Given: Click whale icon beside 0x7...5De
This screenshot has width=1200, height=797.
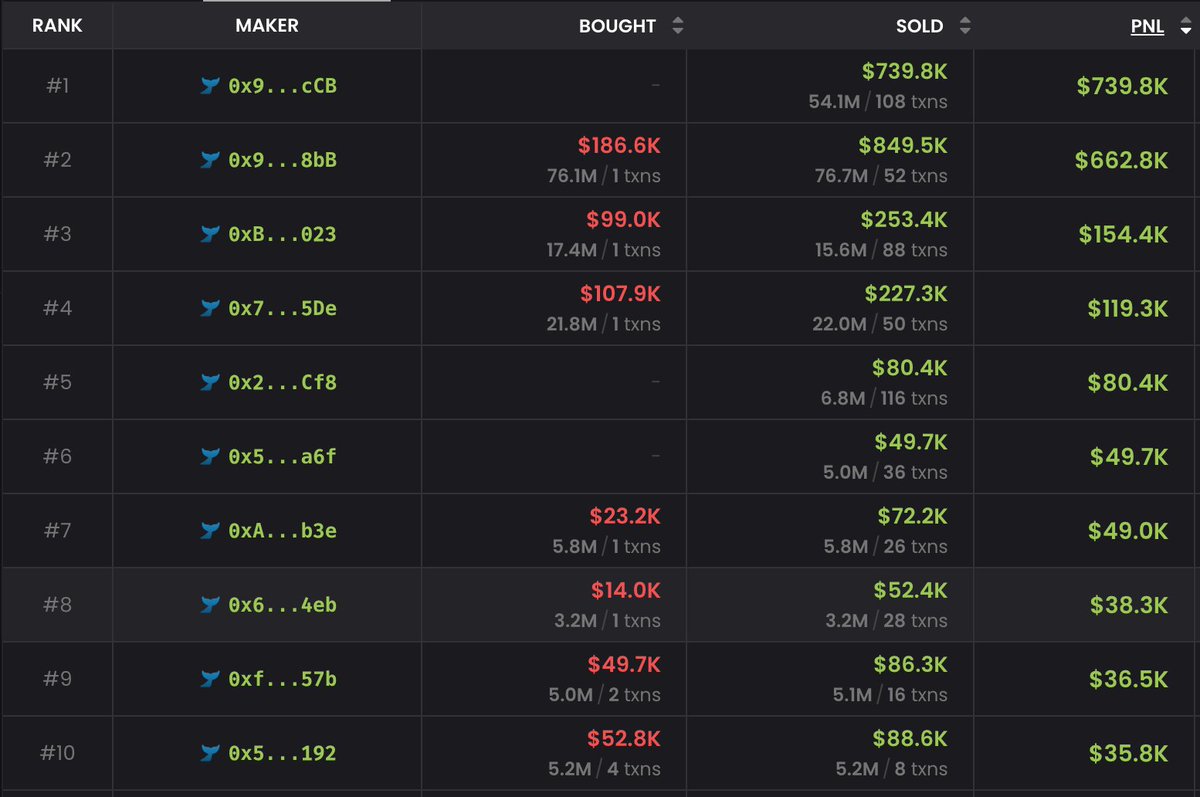Looking at the screenshot, I should (x=210, y=308).
